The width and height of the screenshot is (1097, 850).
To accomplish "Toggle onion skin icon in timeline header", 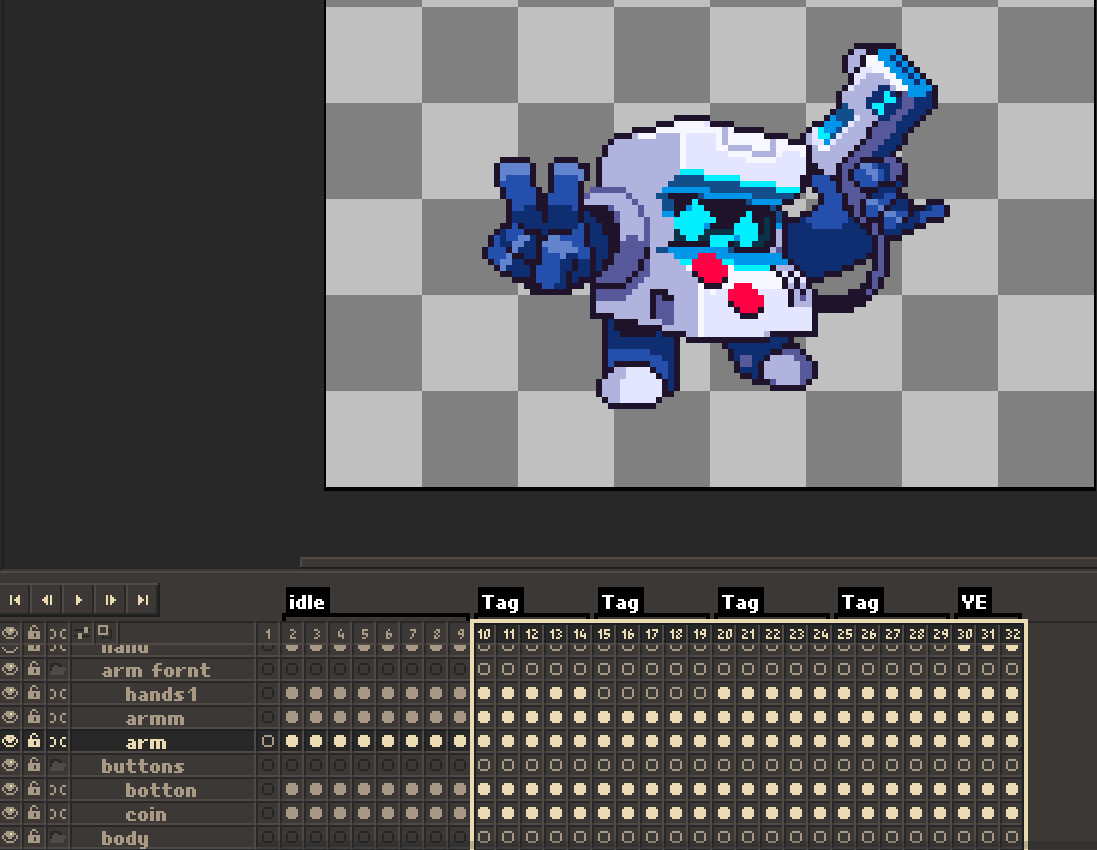I will click(x=104, y=632).
